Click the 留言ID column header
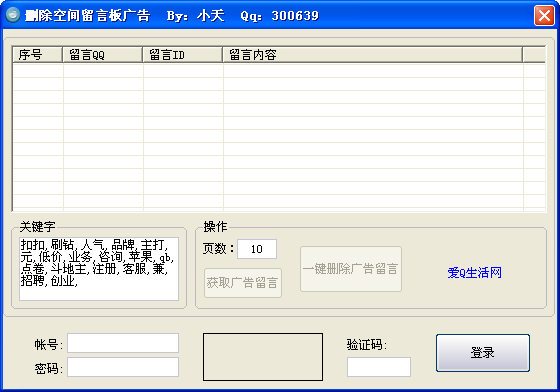The image size is (560, 392). tap(182, 55)
